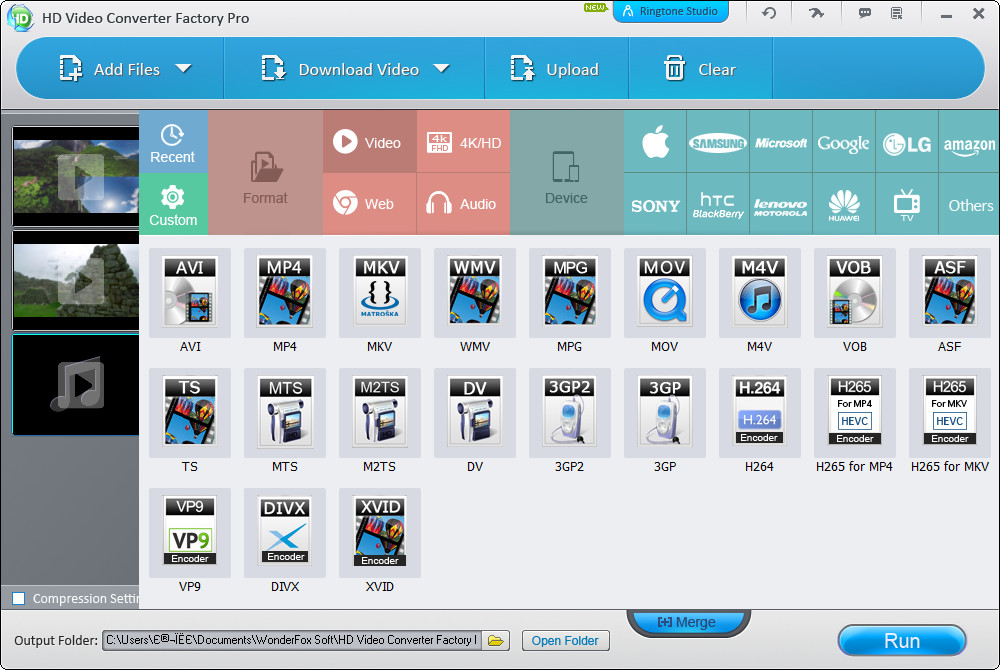
Task: Select the MOV QuickTime format
Action: 665,293
